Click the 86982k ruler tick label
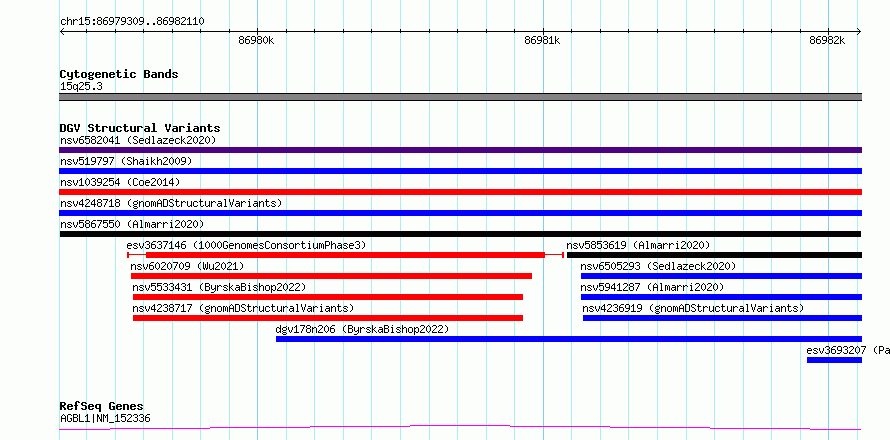The height and width of the screenshot is (440, 890). click(827, 41)
